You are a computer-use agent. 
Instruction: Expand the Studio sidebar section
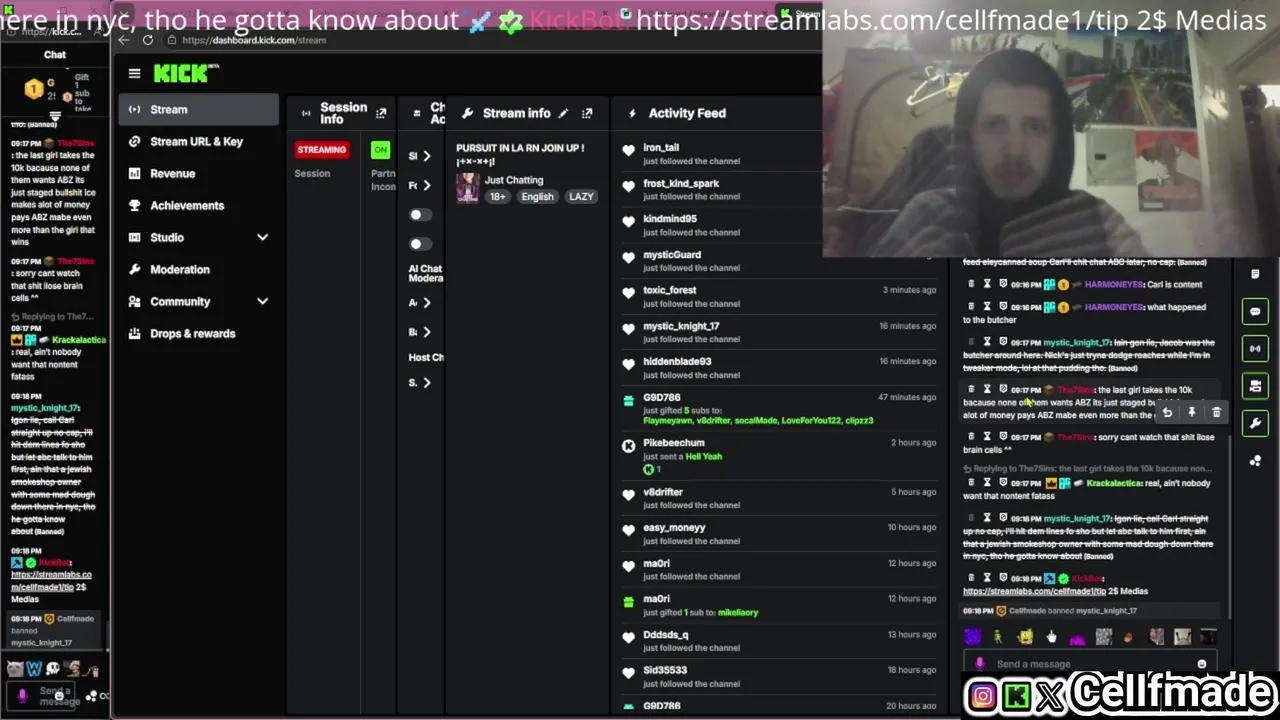tap(262, 238)
